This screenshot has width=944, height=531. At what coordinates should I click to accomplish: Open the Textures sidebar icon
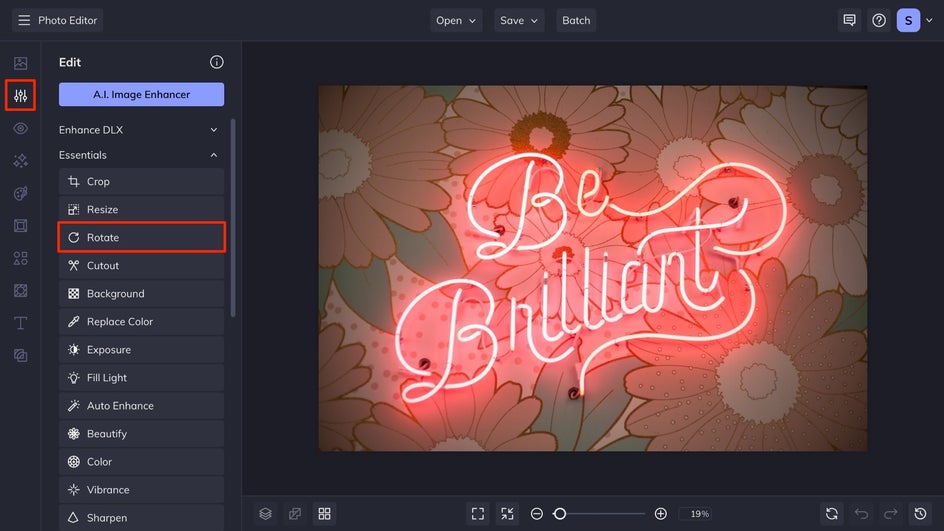coord(20,291)
